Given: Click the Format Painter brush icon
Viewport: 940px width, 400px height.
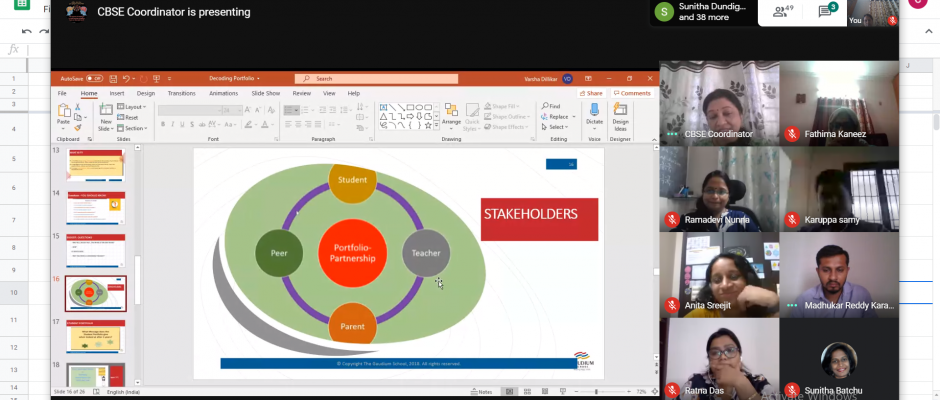Looking at the screenshot, I should click(78, 127).
